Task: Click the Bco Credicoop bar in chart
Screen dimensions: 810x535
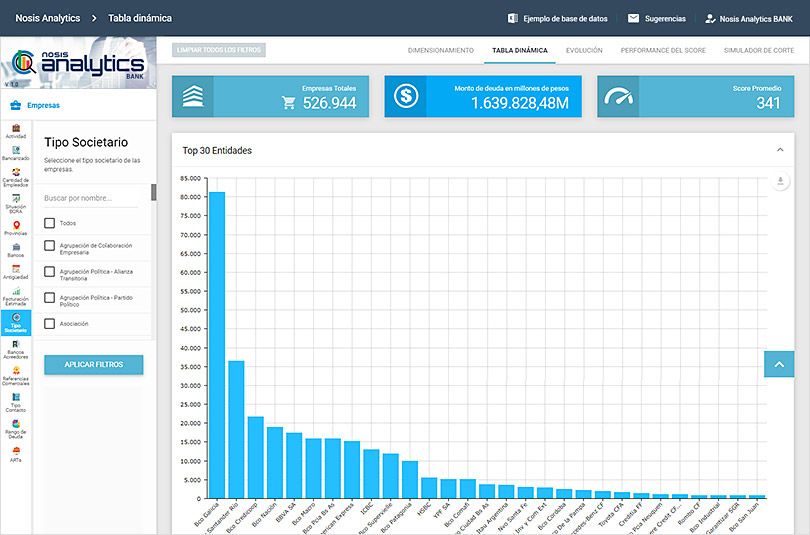Action: coord(256,458)
